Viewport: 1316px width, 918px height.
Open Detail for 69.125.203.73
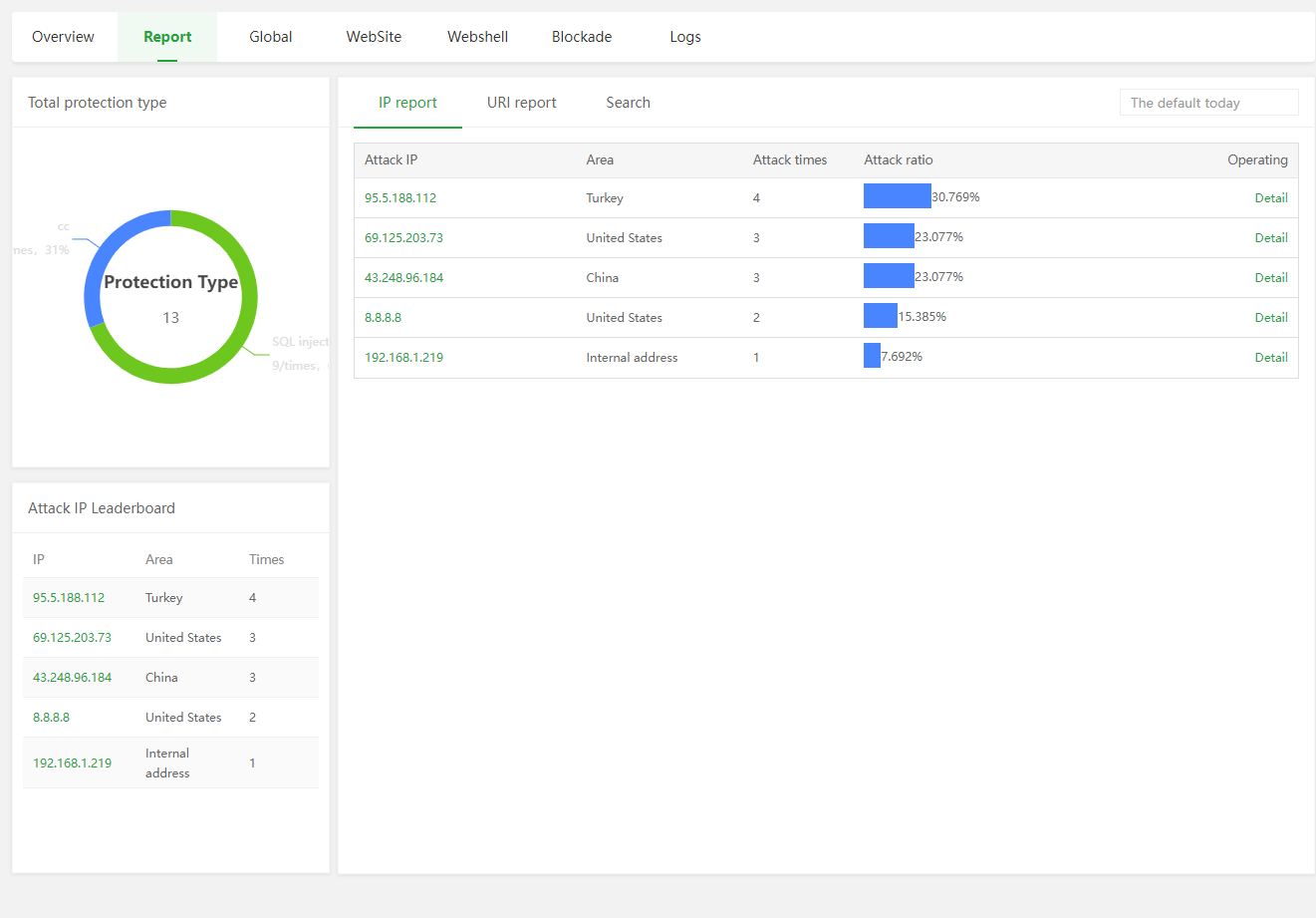[1270, 238]
